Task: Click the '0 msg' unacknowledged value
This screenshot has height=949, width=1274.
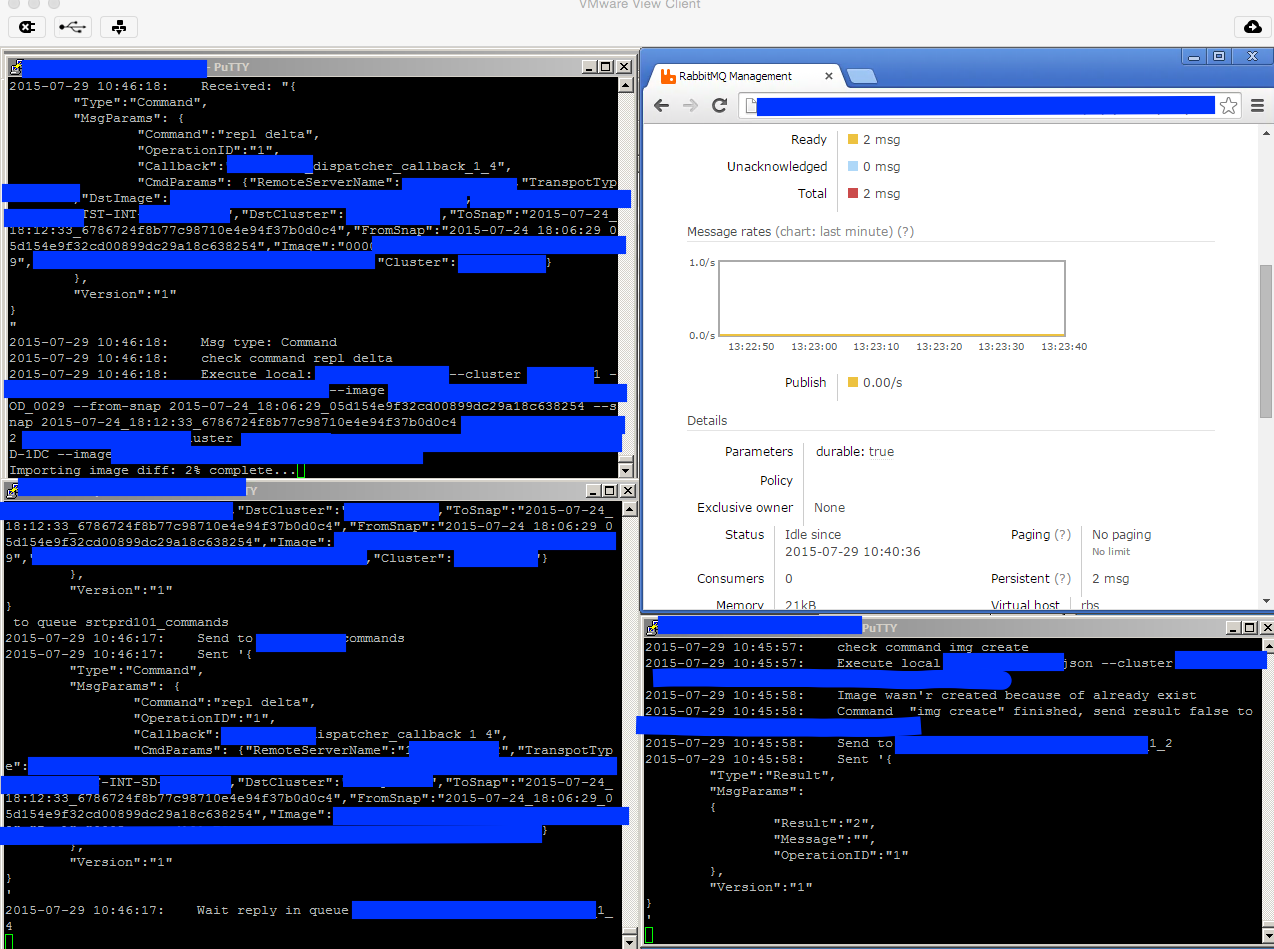Action: click(881, 167)
